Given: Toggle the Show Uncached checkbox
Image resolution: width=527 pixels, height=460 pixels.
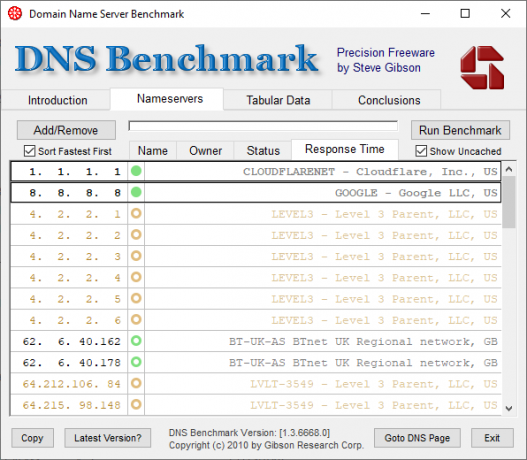Looking at the screenshot, I should click(421, 151).
